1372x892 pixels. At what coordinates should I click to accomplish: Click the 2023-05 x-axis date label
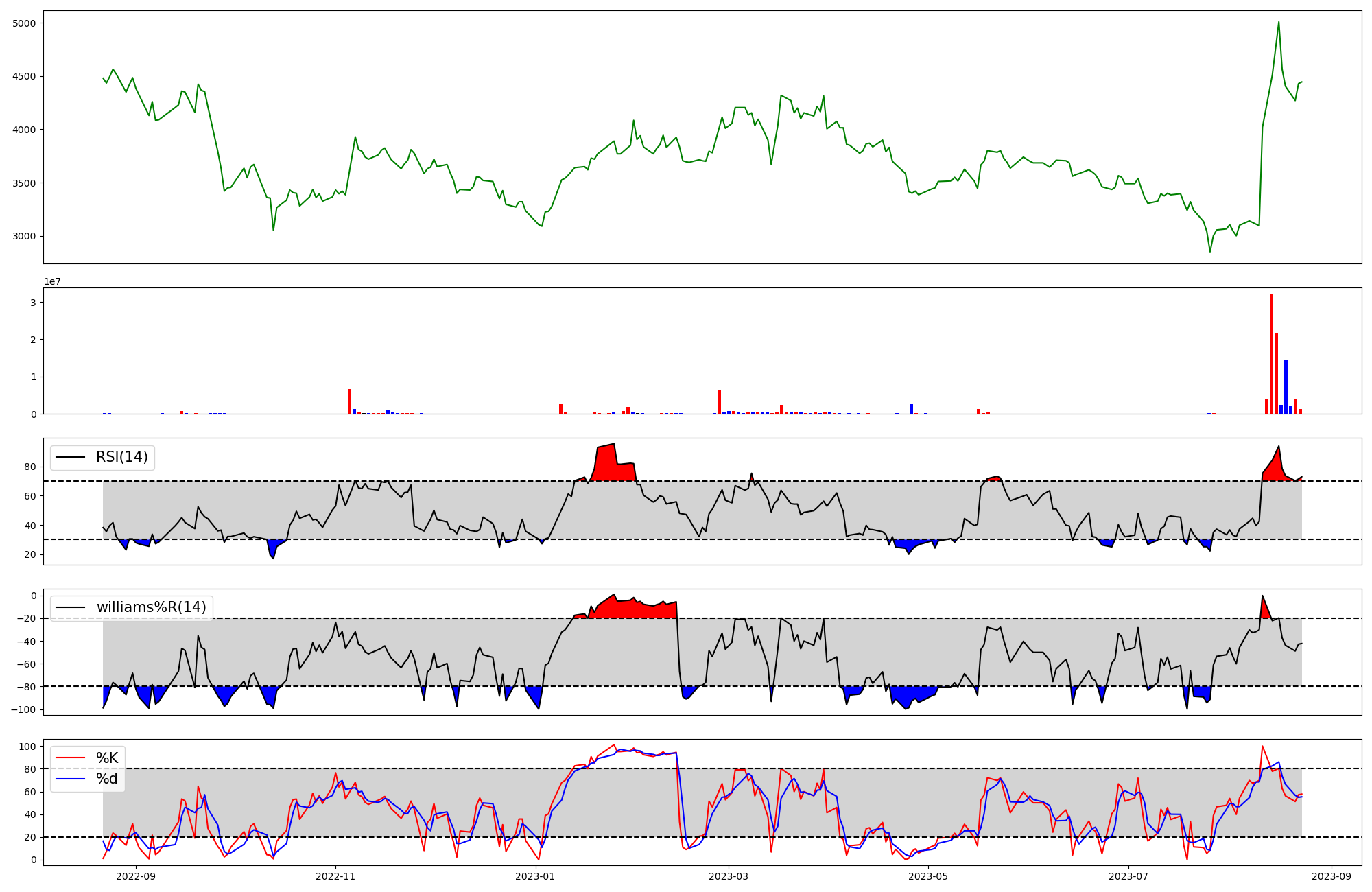pos(928,876)
